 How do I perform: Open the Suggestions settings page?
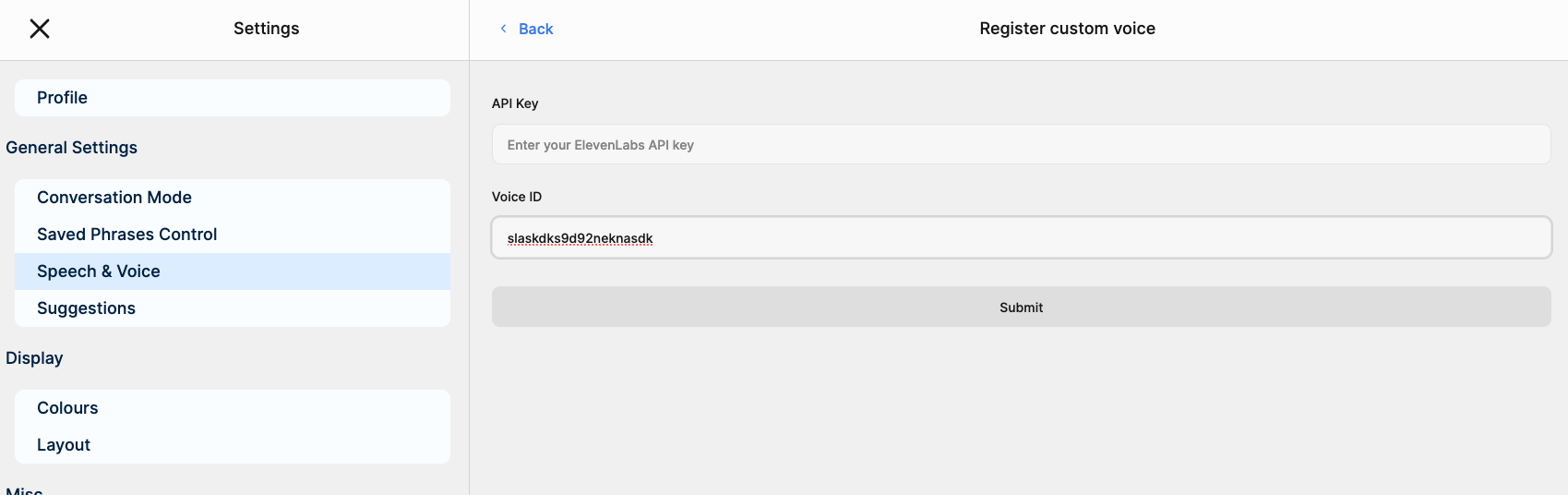(233, 308)
